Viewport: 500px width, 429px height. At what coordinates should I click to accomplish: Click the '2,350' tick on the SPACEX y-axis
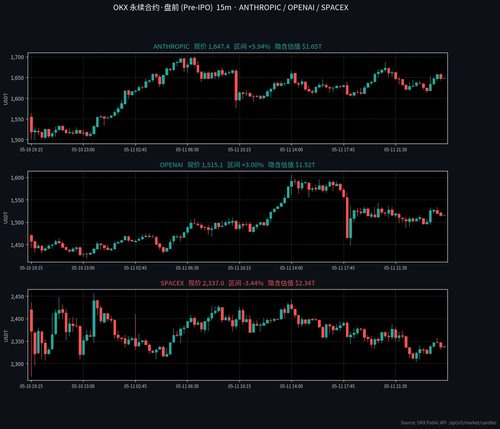pyautogui.click(x=17, y=342)
